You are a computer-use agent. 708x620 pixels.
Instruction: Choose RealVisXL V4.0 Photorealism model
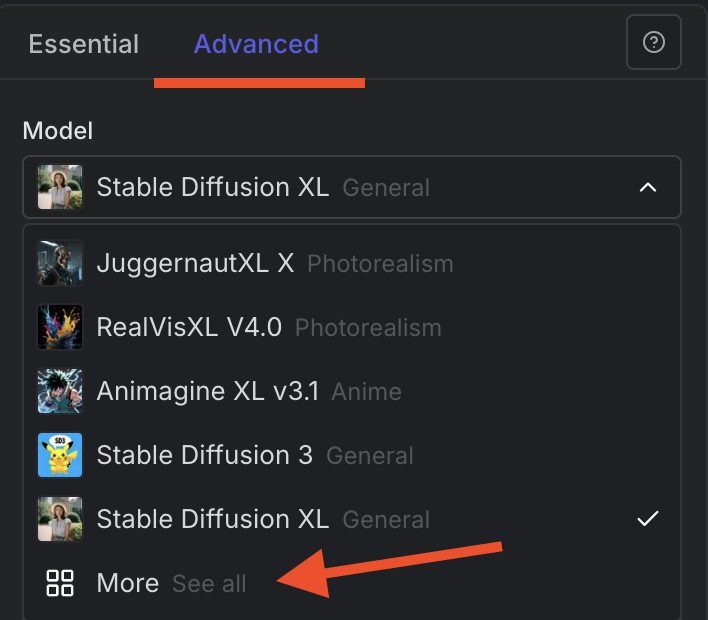[189, 327]
